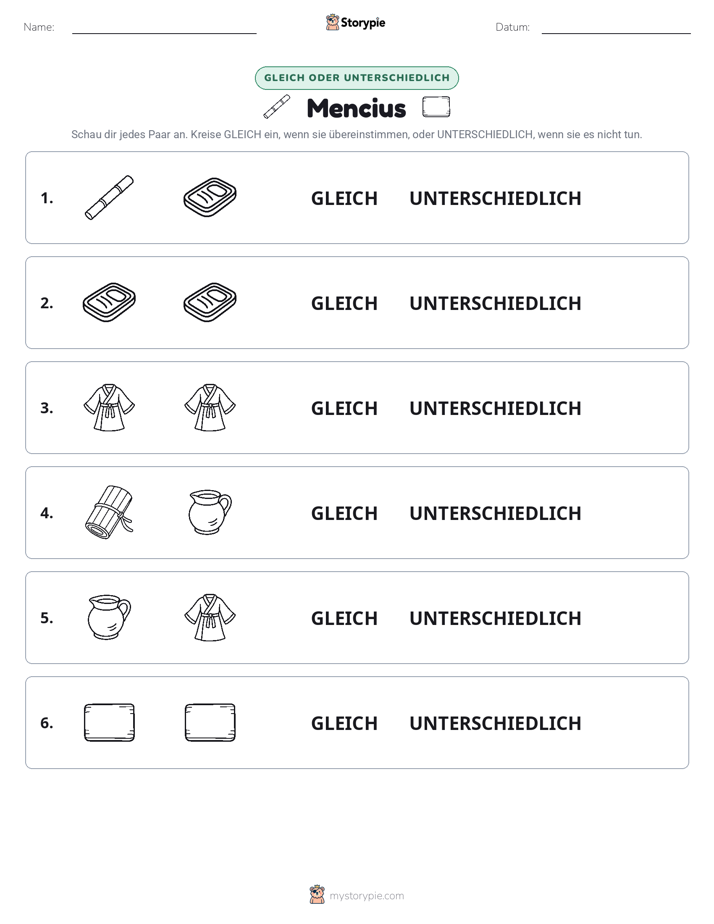Image resolution: width=714 pixels, height=924 pixels.
Task: Choose UNTERSCHIEDLICH for row 1
Action: point(495,198)
